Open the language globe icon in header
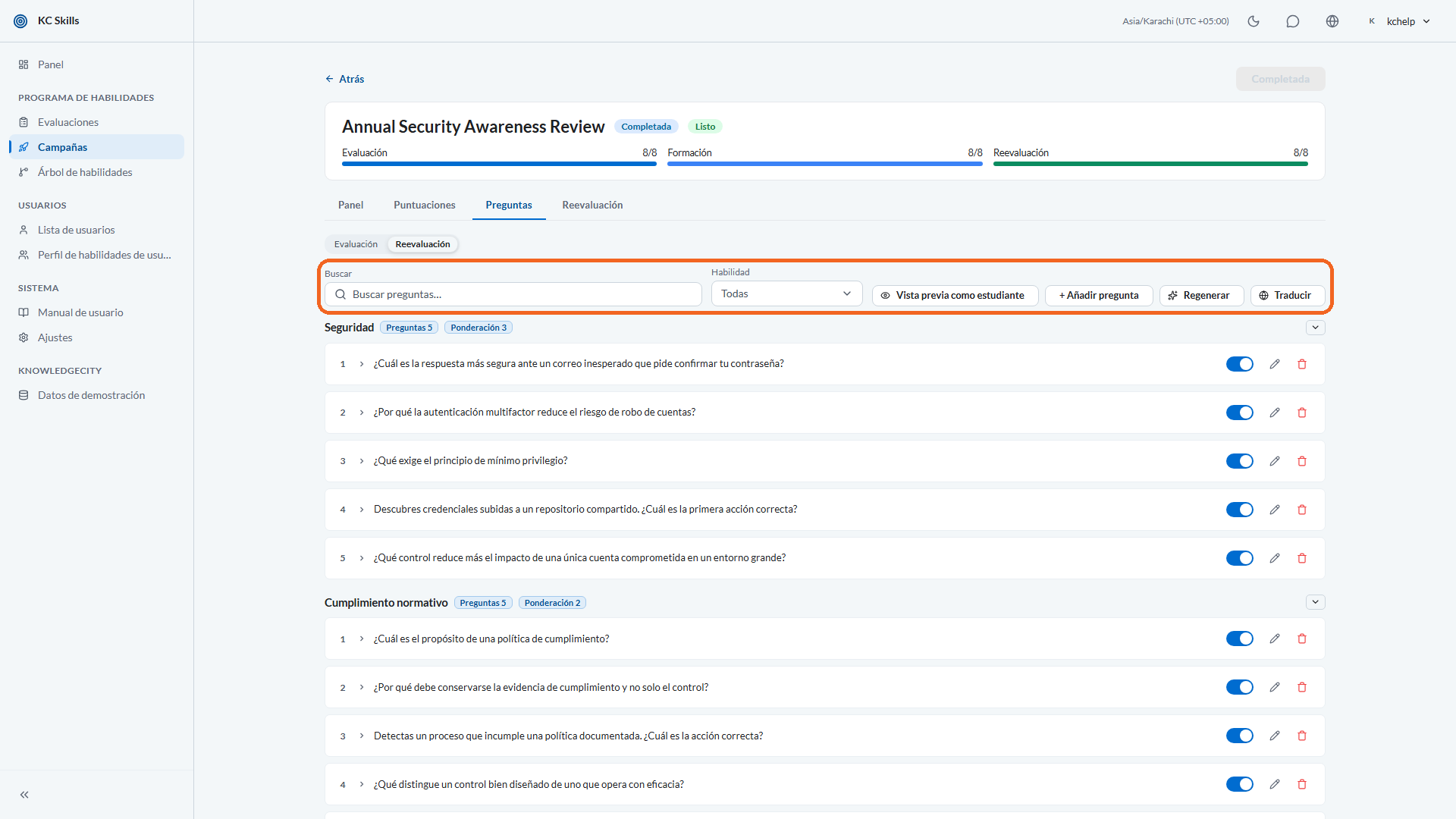This screenshot has width=1456, height=819. tap(1332, 21)
